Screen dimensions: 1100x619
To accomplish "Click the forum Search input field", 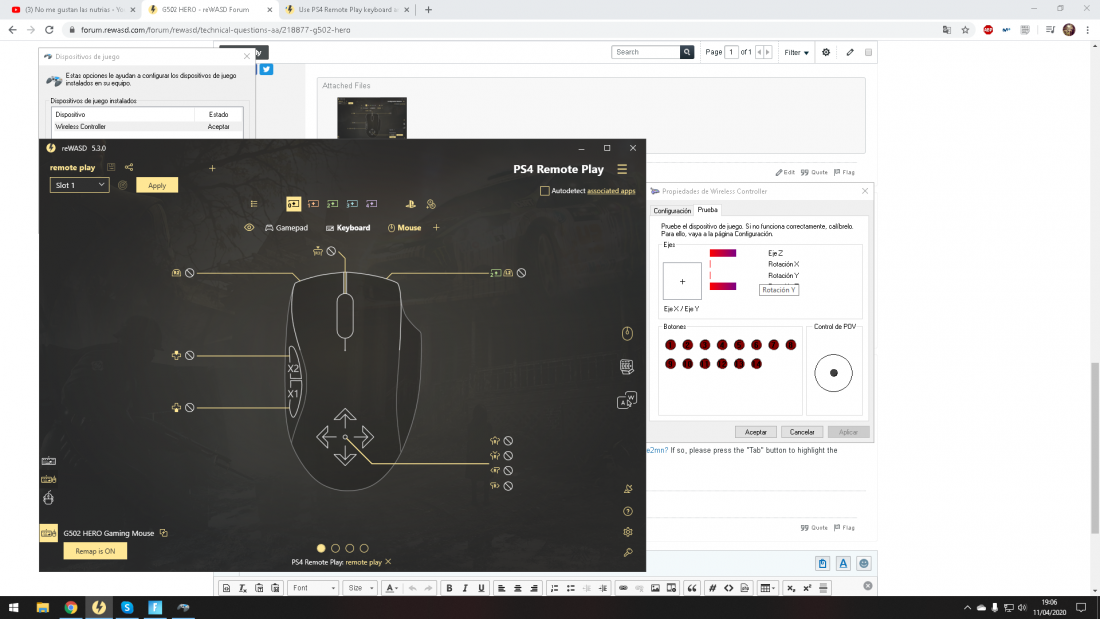I will [646, 52].
